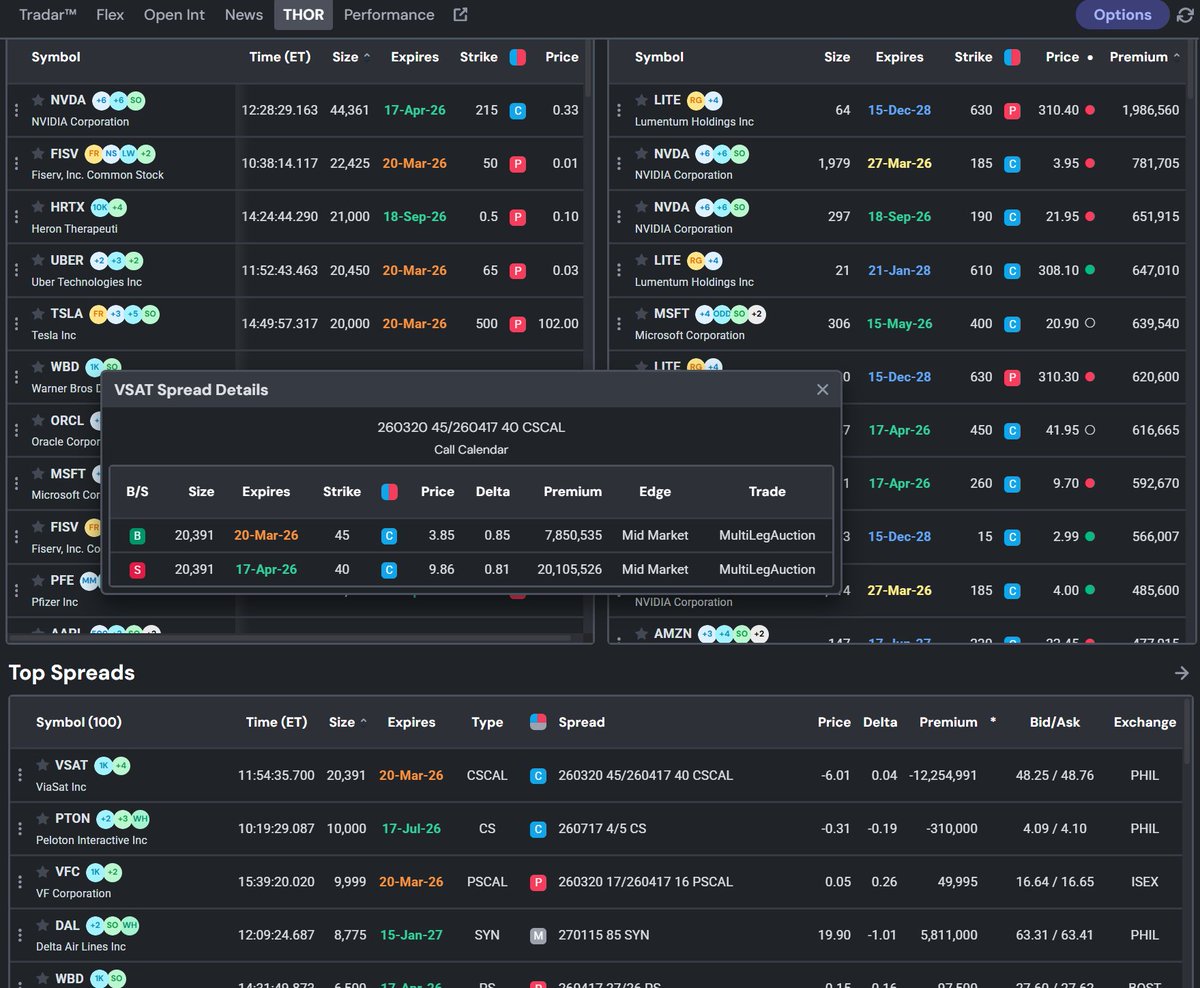Click the PTON symbol link
The width and height of the screenshot is (1200, 988).
pos(73,818)
